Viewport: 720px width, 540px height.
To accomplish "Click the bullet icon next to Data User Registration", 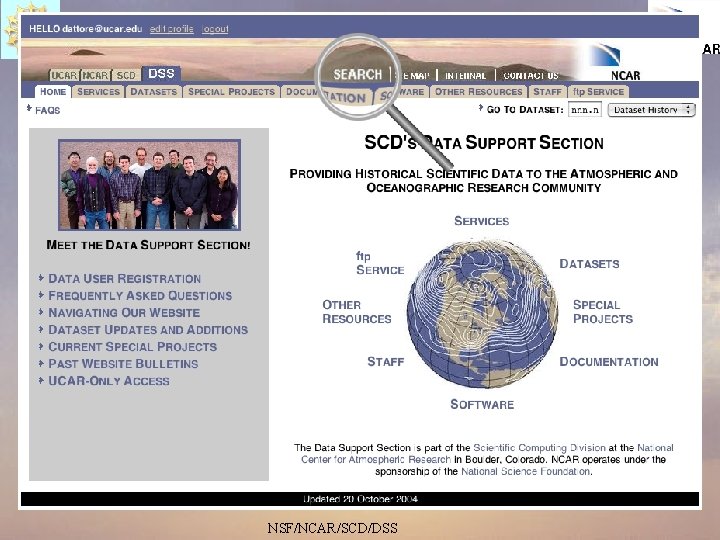I will click(x=41, y=278).
